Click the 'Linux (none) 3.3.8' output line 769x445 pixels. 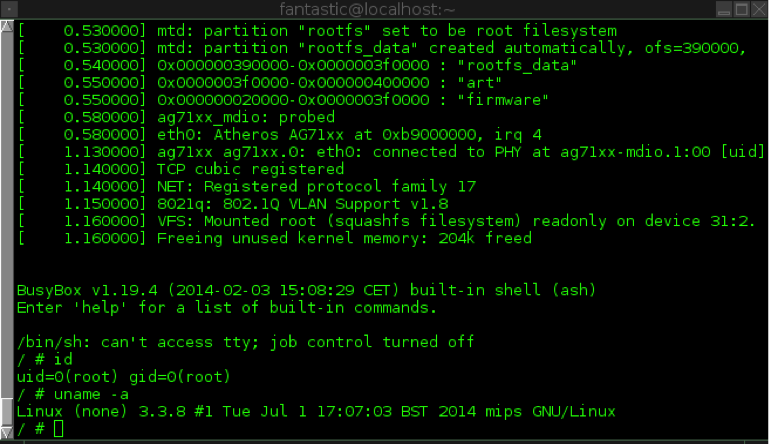coord(316,411)
